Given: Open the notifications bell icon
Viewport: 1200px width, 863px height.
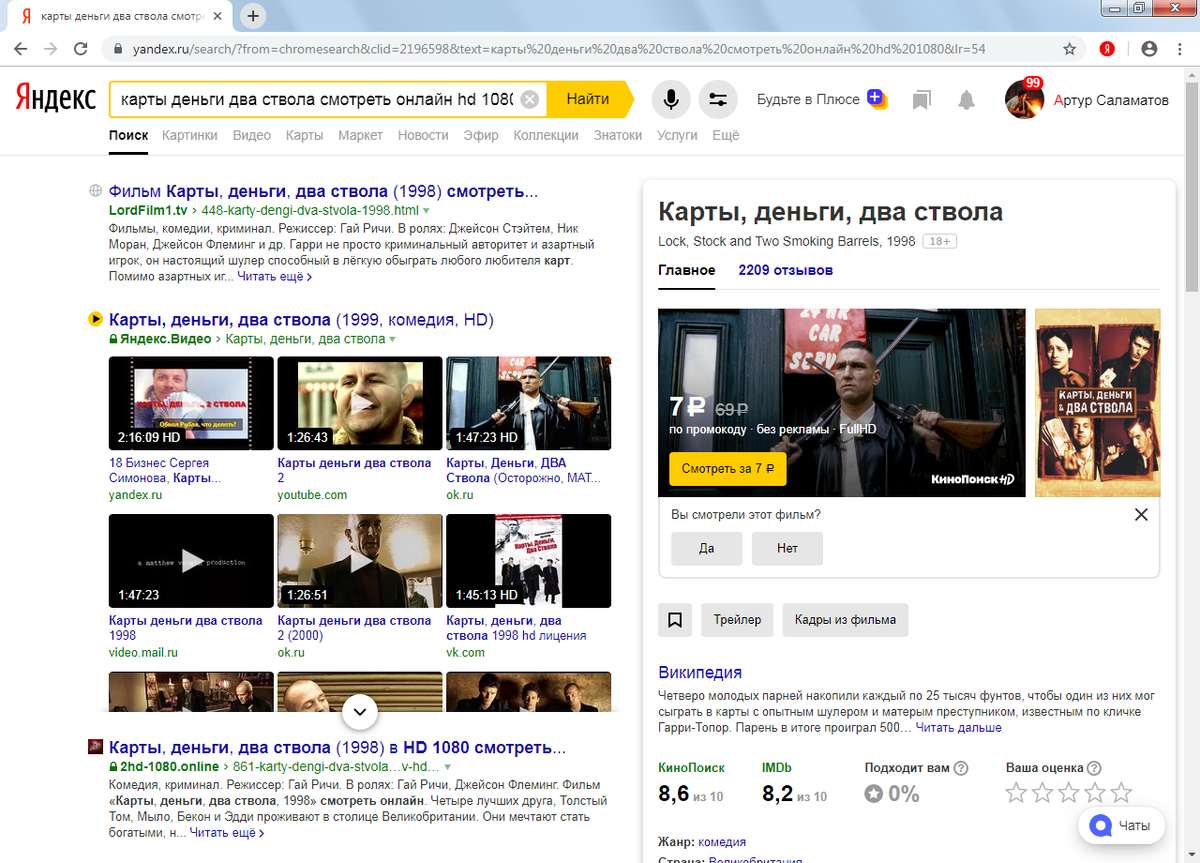Looking at the screenshot, I should point(966,99).
